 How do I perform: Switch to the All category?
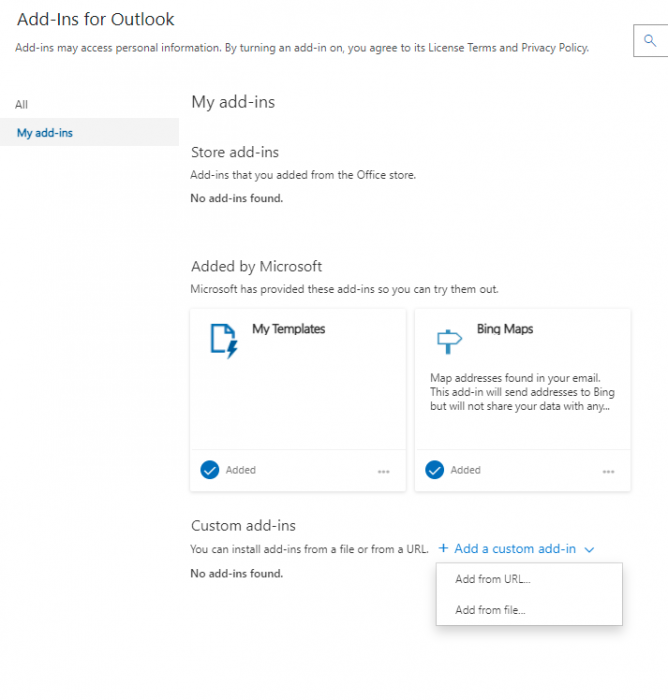pyautogui.click(x=22, y=104)
